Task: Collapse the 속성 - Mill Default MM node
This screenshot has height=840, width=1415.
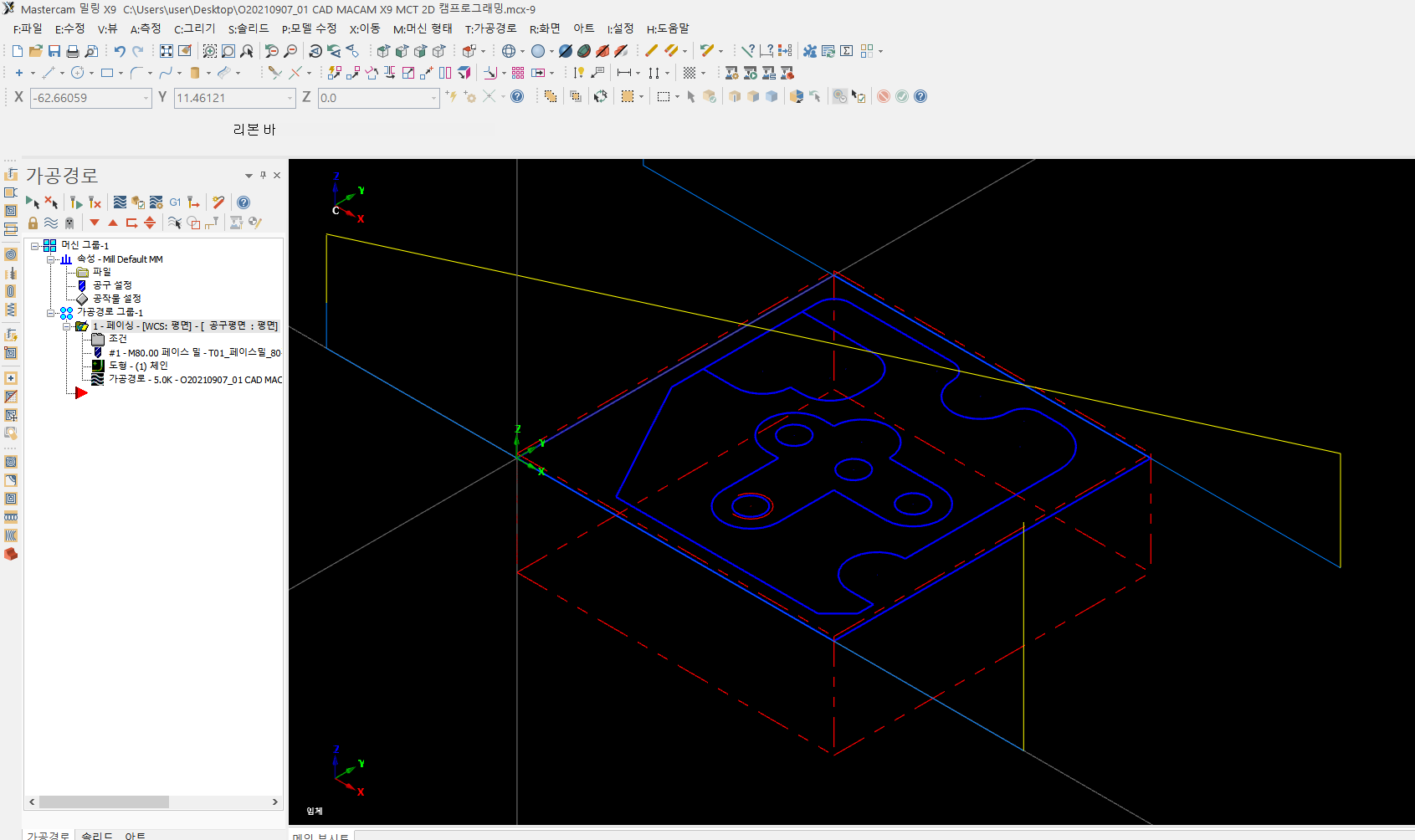Action: 51,259
